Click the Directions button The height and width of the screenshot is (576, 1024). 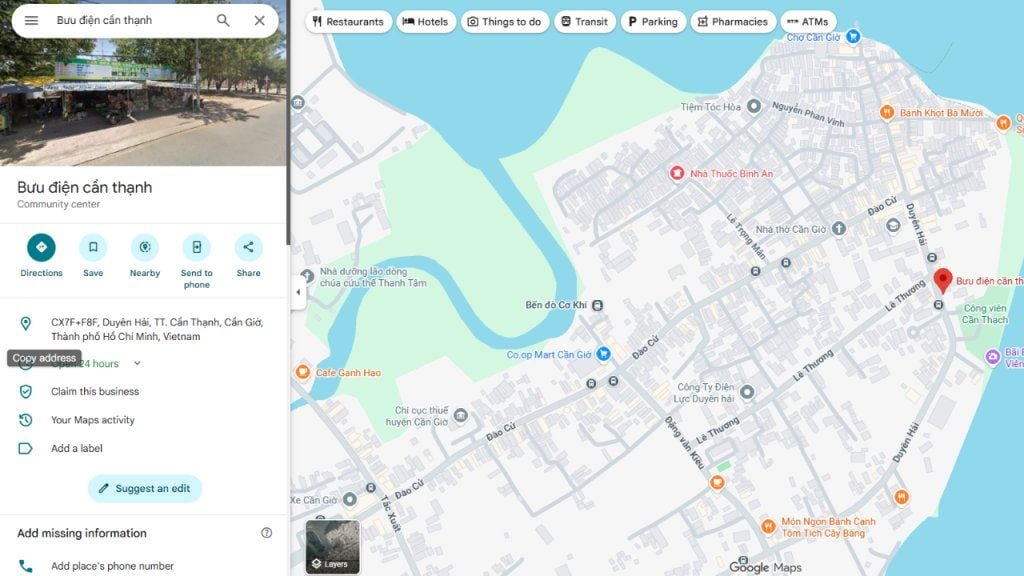tap(41, 247)
